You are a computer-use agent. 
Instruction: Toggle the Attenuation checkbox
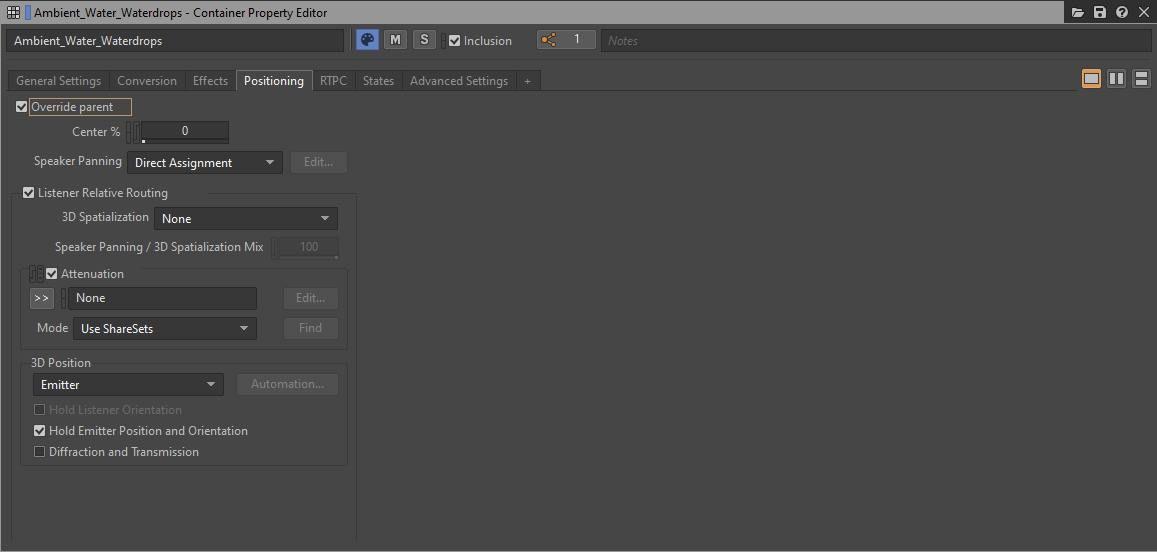[x=52, y=274]
